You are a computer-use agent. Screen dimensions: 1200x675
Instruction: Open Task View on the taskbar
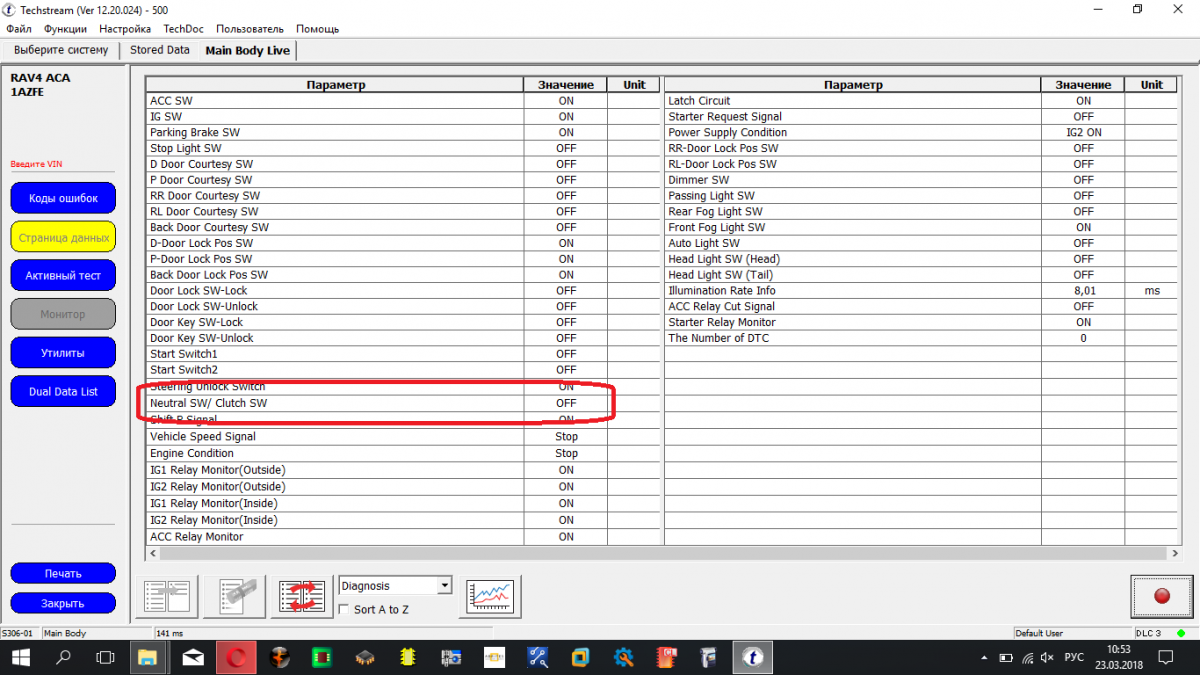click(x=105, y=657)
